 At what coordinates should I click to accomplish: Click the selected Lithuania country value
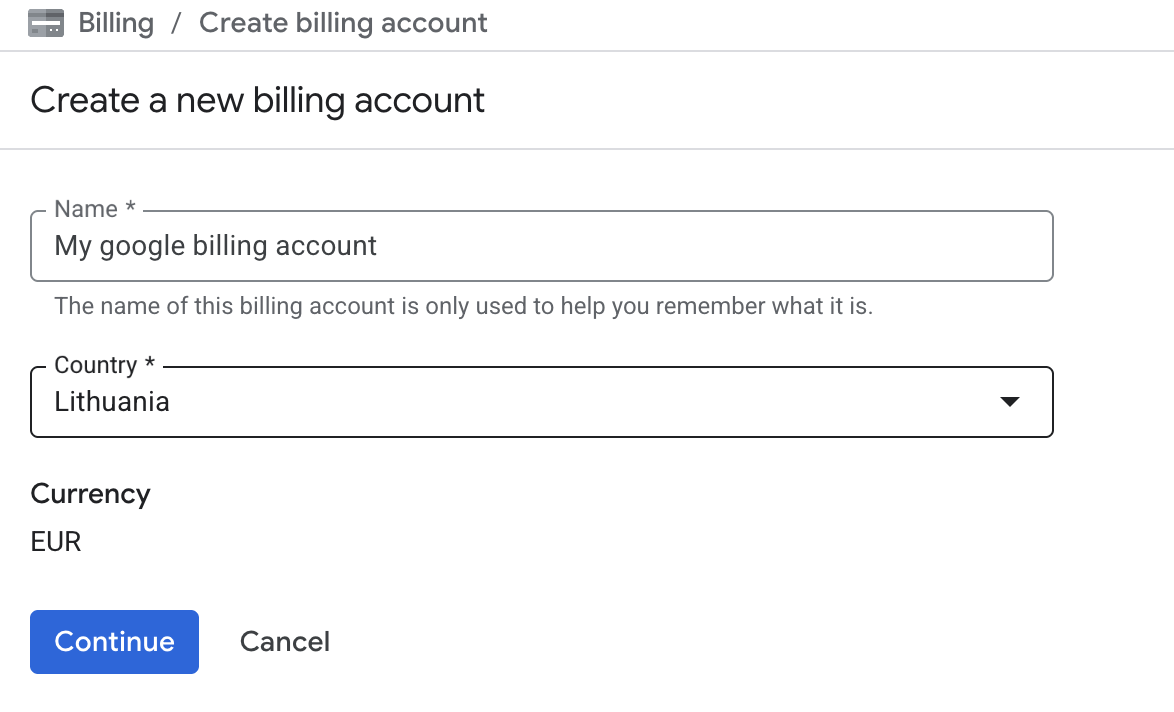(112, 402)
